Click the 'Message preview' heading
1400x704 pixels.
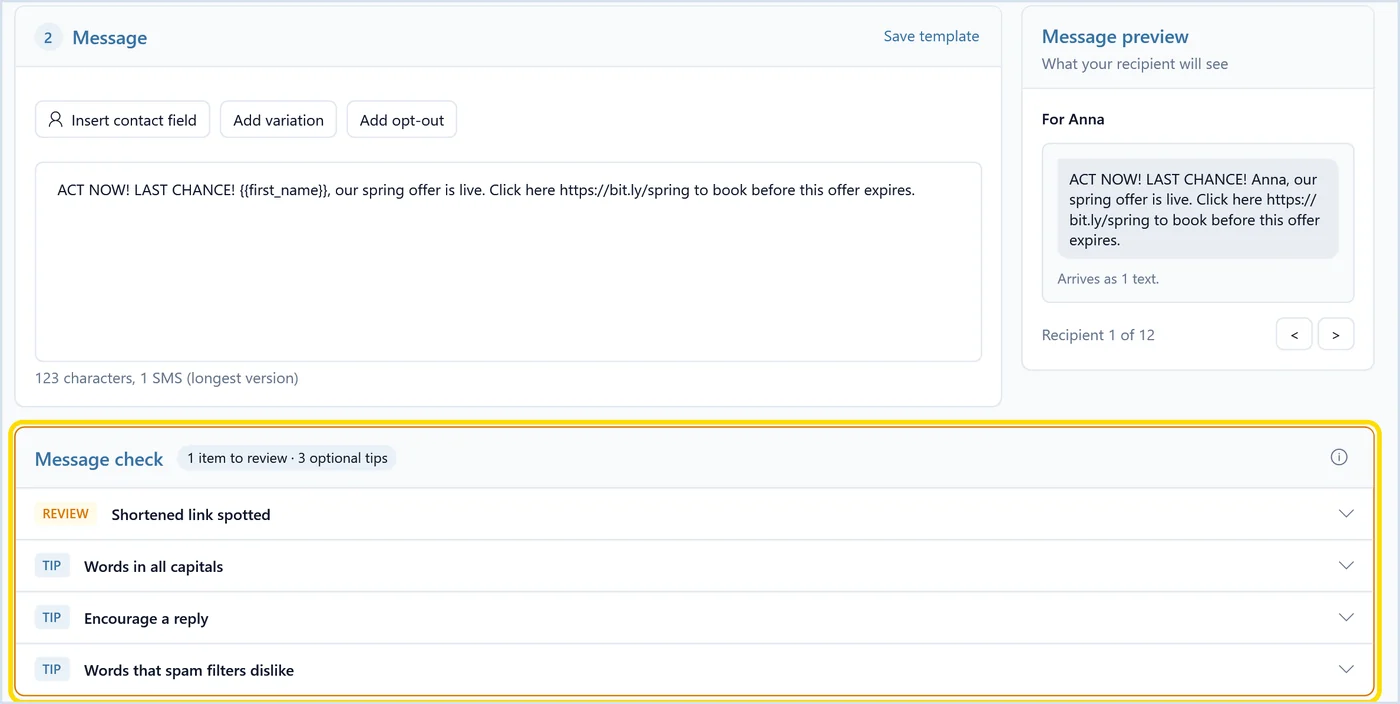coord(1115,37)
